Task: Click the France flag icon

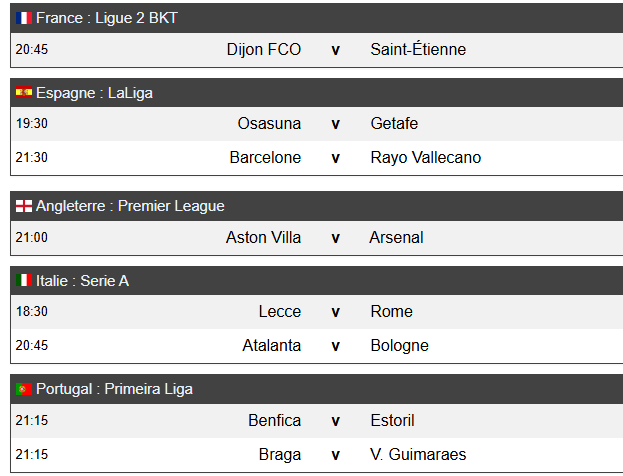Action: coord(24,18)
